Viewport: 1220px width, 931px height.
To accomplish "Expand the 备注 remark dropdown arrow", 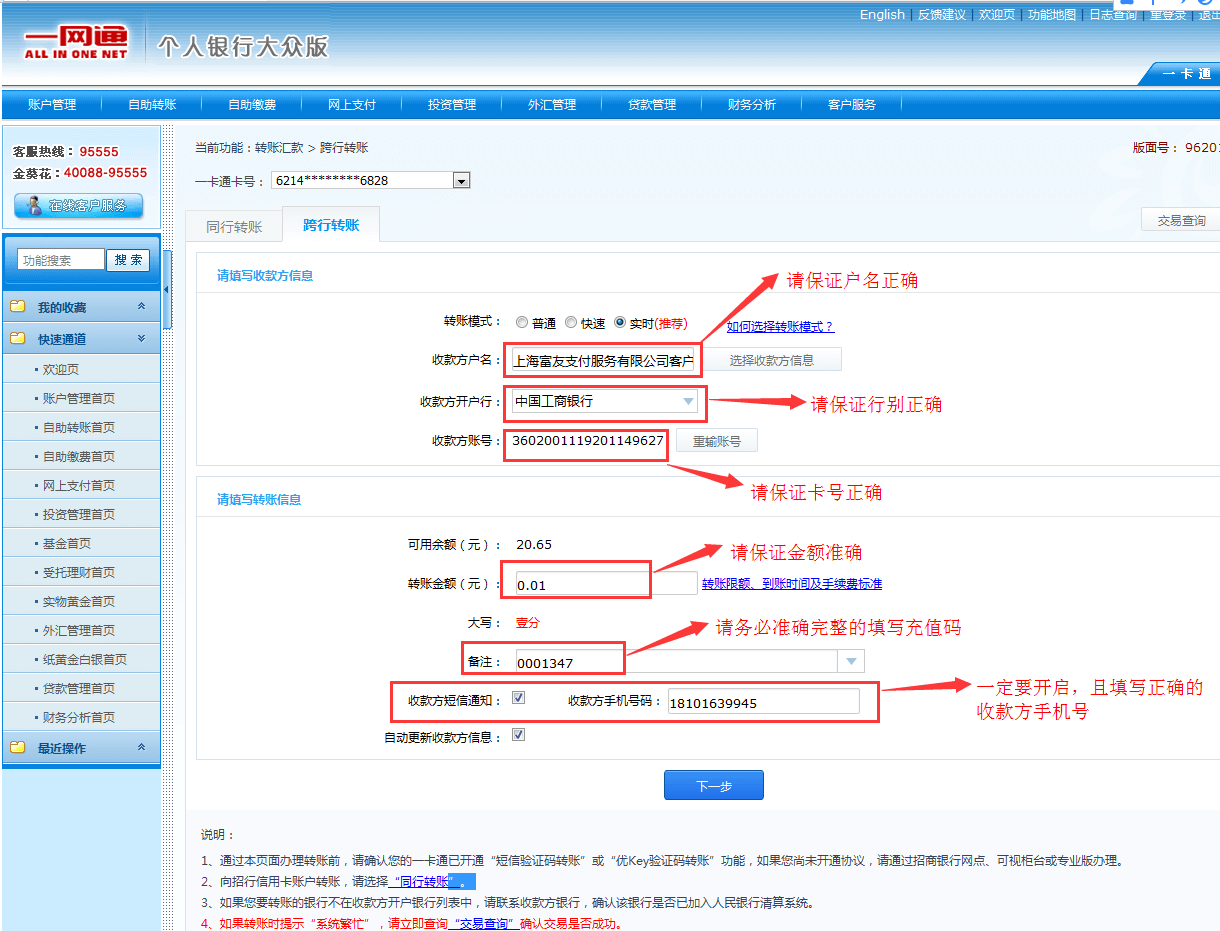I will 850,661.
